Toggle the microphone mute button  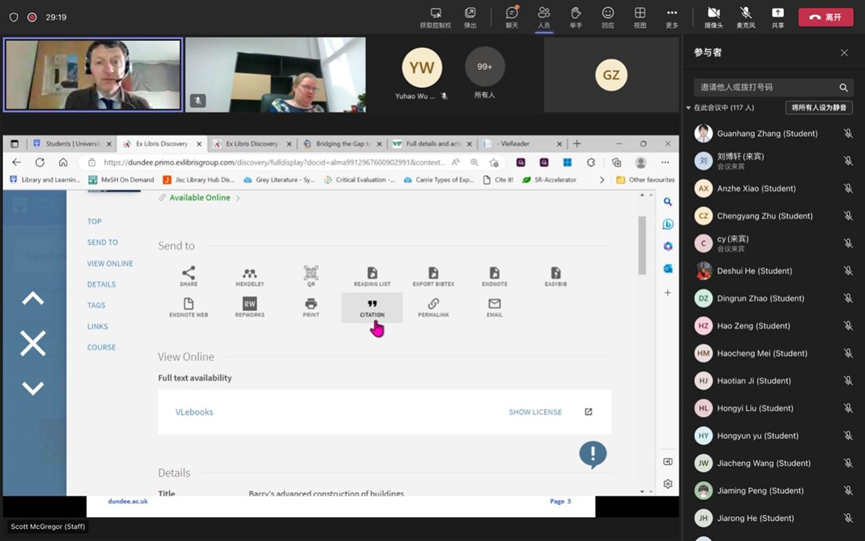click(745, 14)
